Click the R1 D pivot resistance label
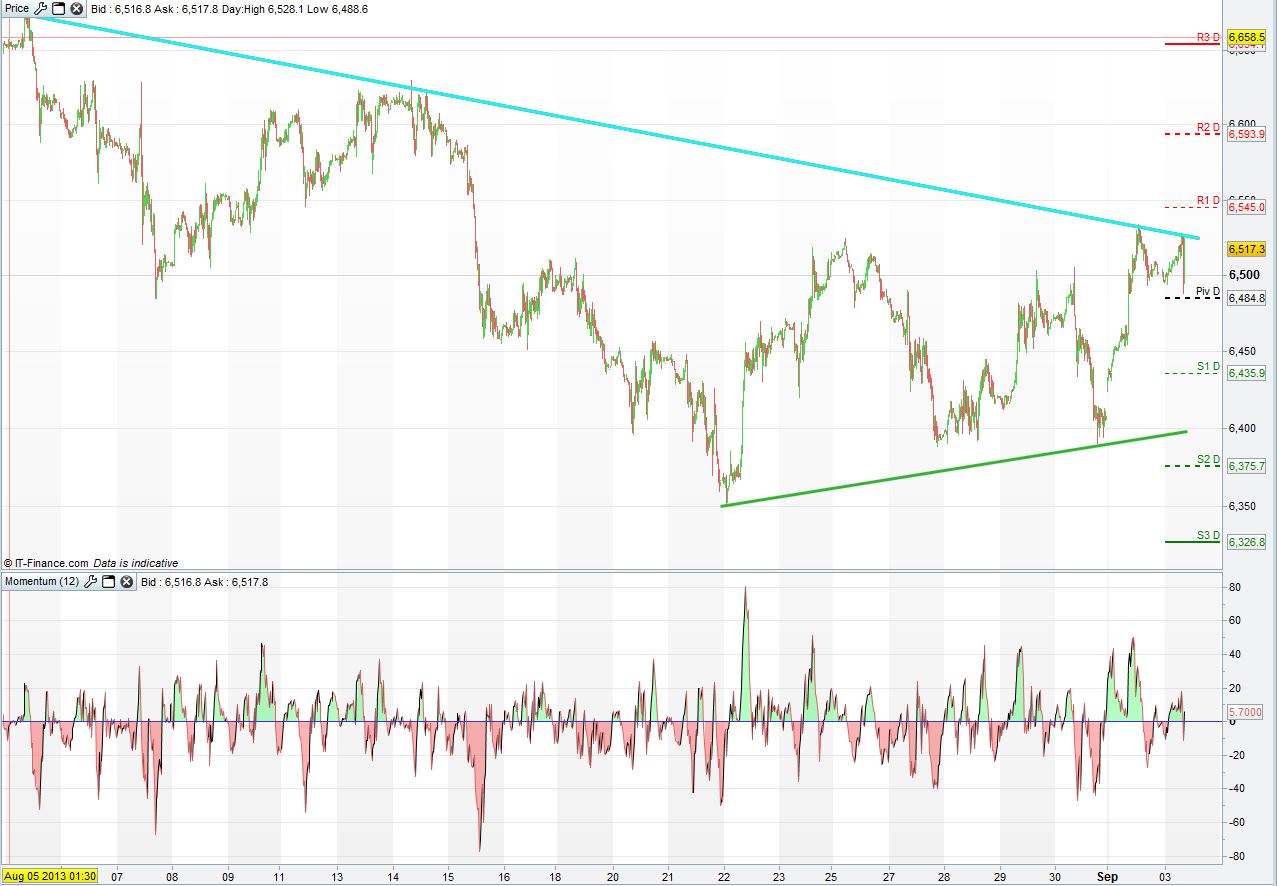Image resolution: width=1277 pixels, height=886 pixels. [1208, 201]
